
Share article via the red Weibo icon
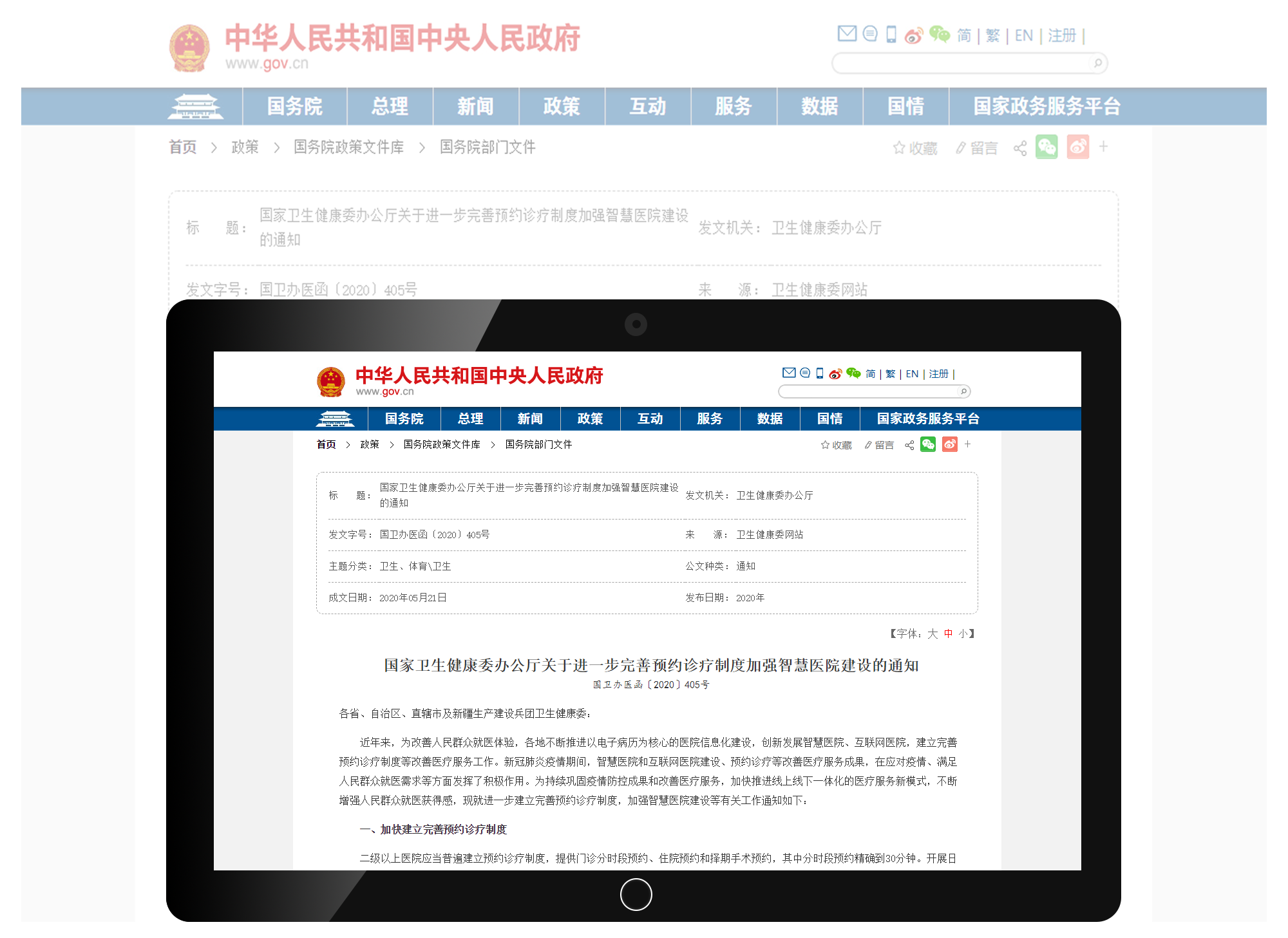(949, 444)
